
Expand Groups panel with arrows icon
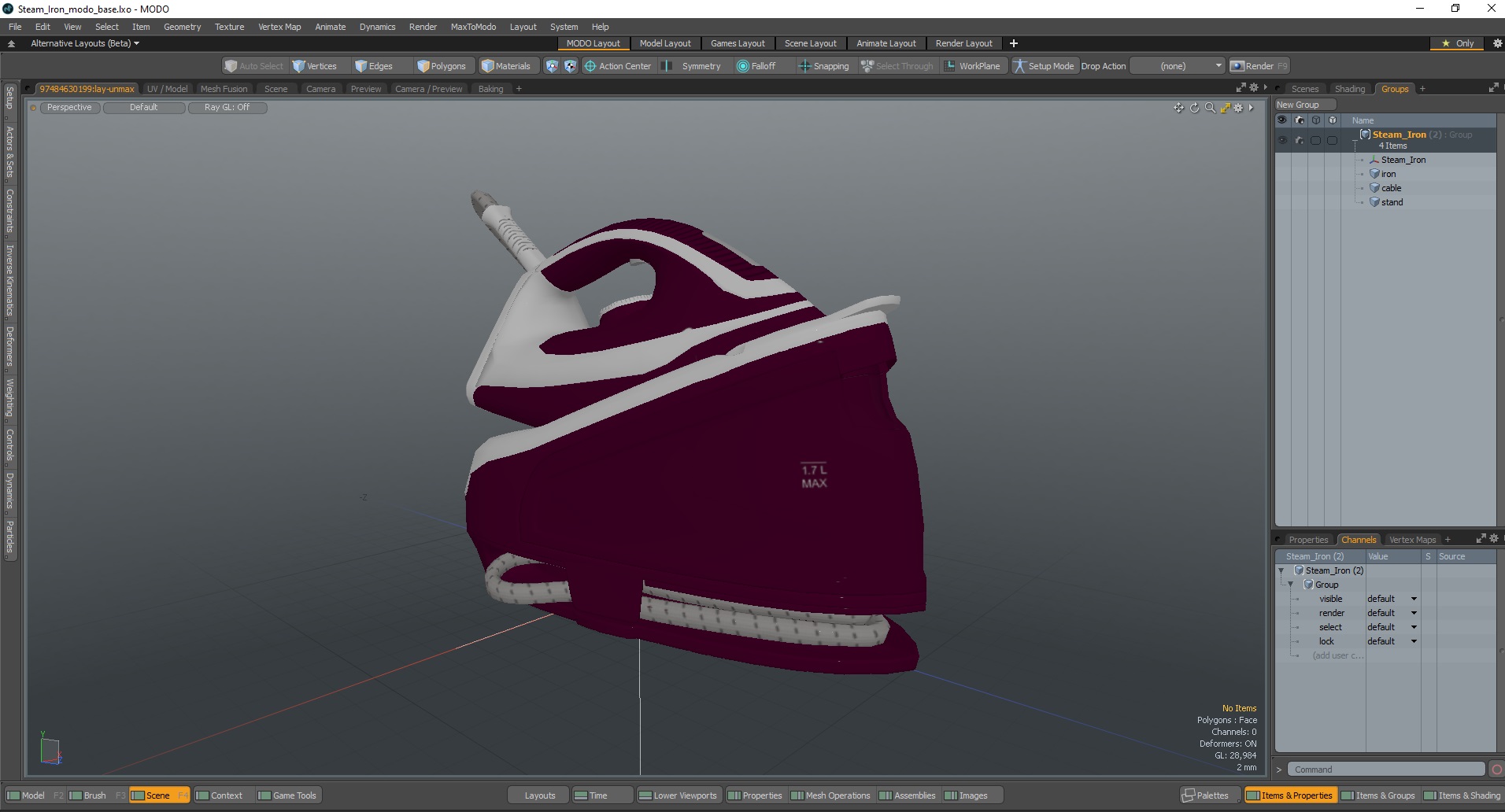[1493, 88]
